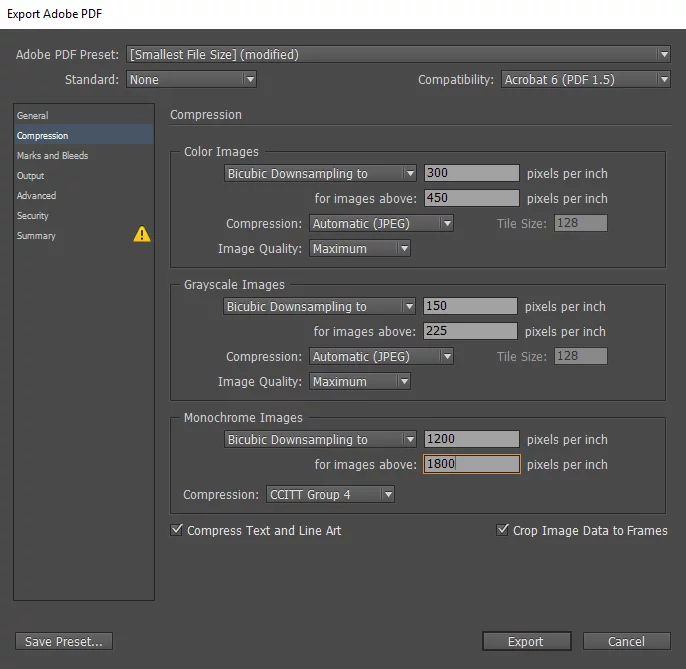
Task: Click the yellow warning icon beside Summary
Action: (142, 234)
